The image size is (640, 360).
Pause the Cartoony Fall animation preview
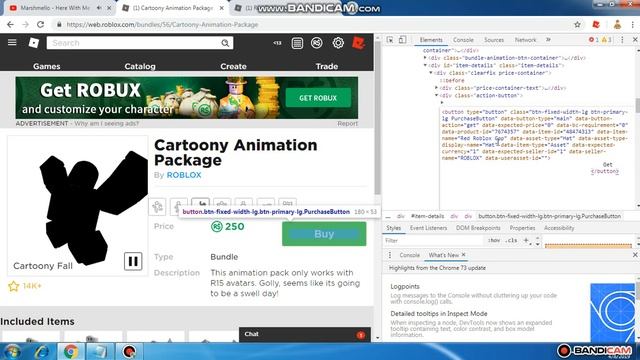click(133, 261)
